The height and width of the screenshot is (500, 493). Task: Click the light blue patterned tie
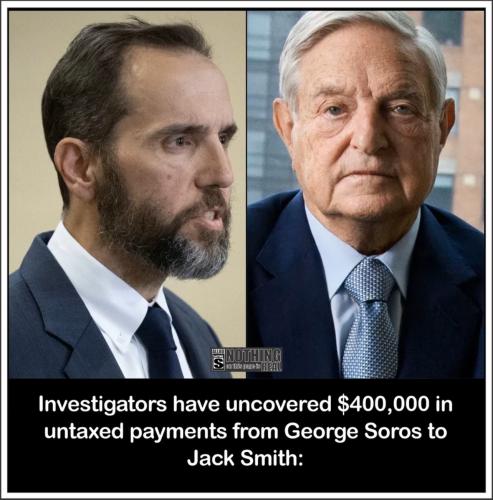[370, 320]
